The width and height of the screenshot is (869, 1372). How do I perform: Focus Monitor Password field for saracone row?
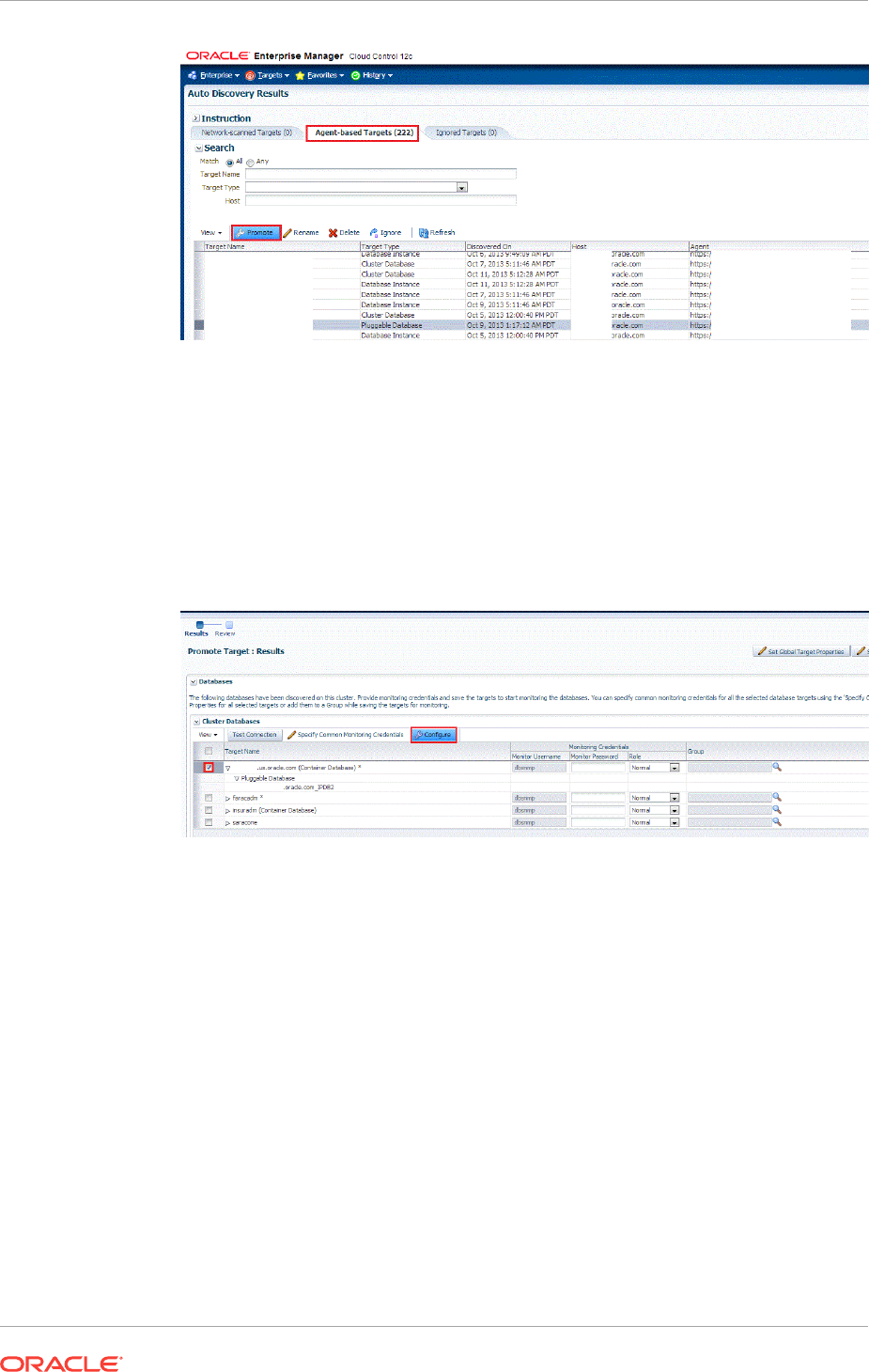(597, 822)
